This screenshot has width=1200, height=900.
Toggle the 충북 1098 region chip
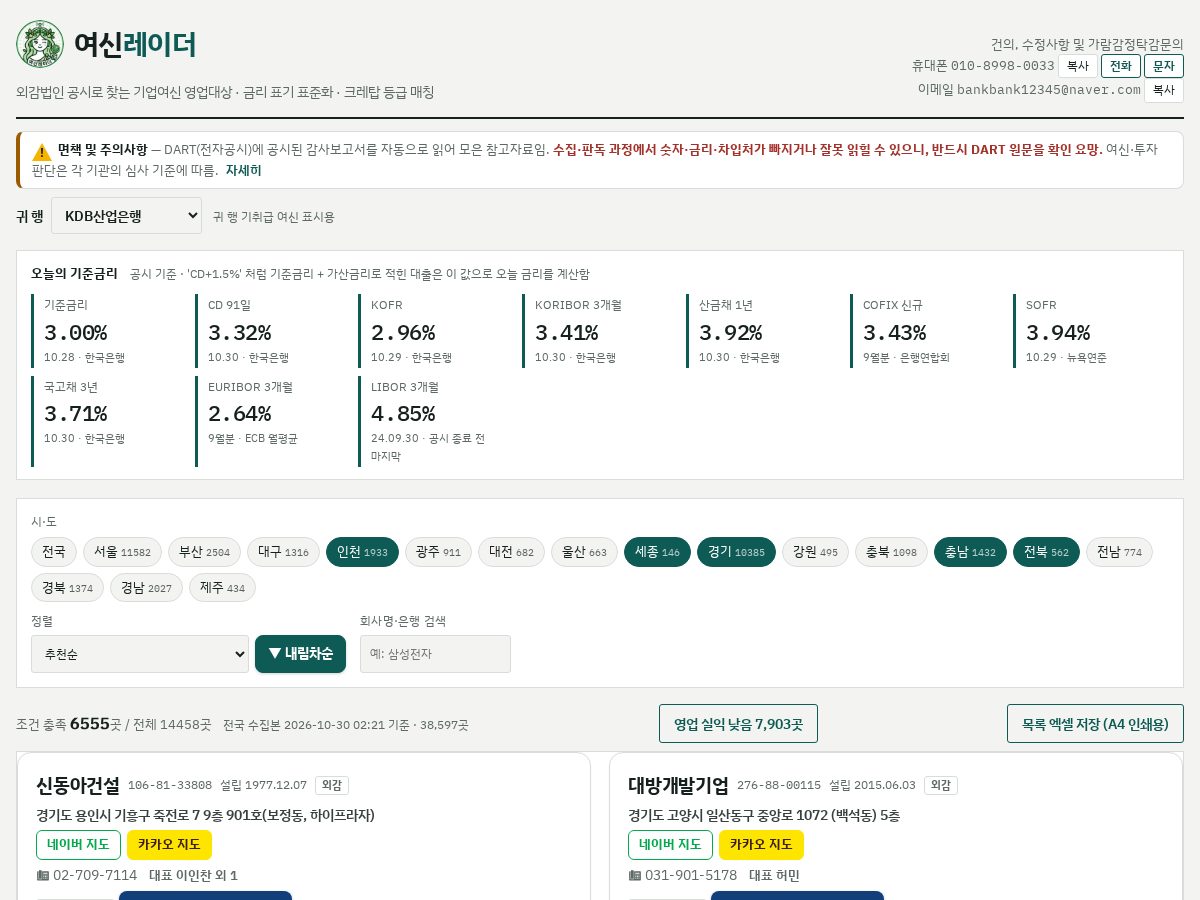891,552
